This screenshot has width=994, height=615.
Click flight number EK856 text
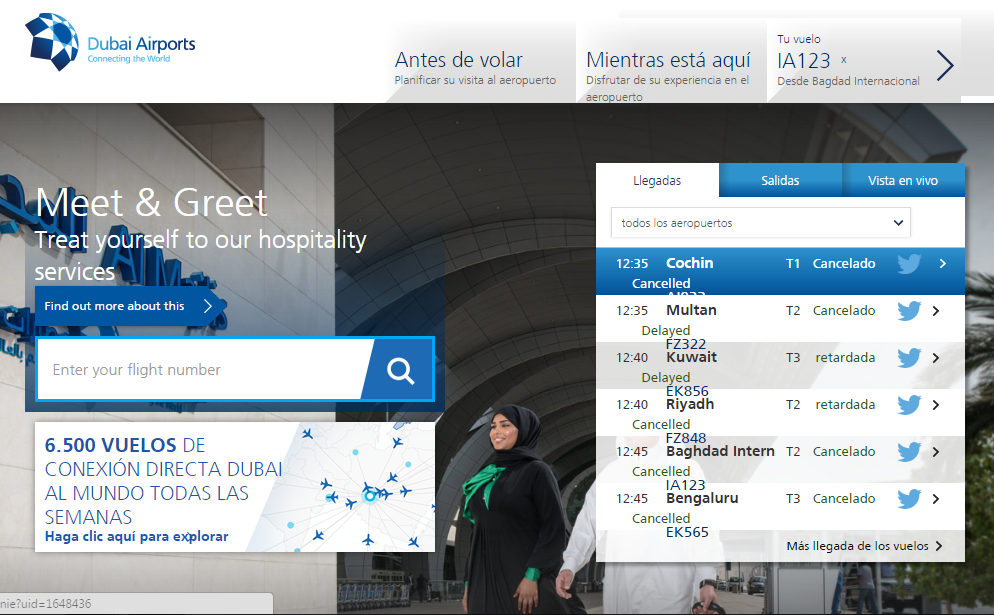(x=687, y=391)
